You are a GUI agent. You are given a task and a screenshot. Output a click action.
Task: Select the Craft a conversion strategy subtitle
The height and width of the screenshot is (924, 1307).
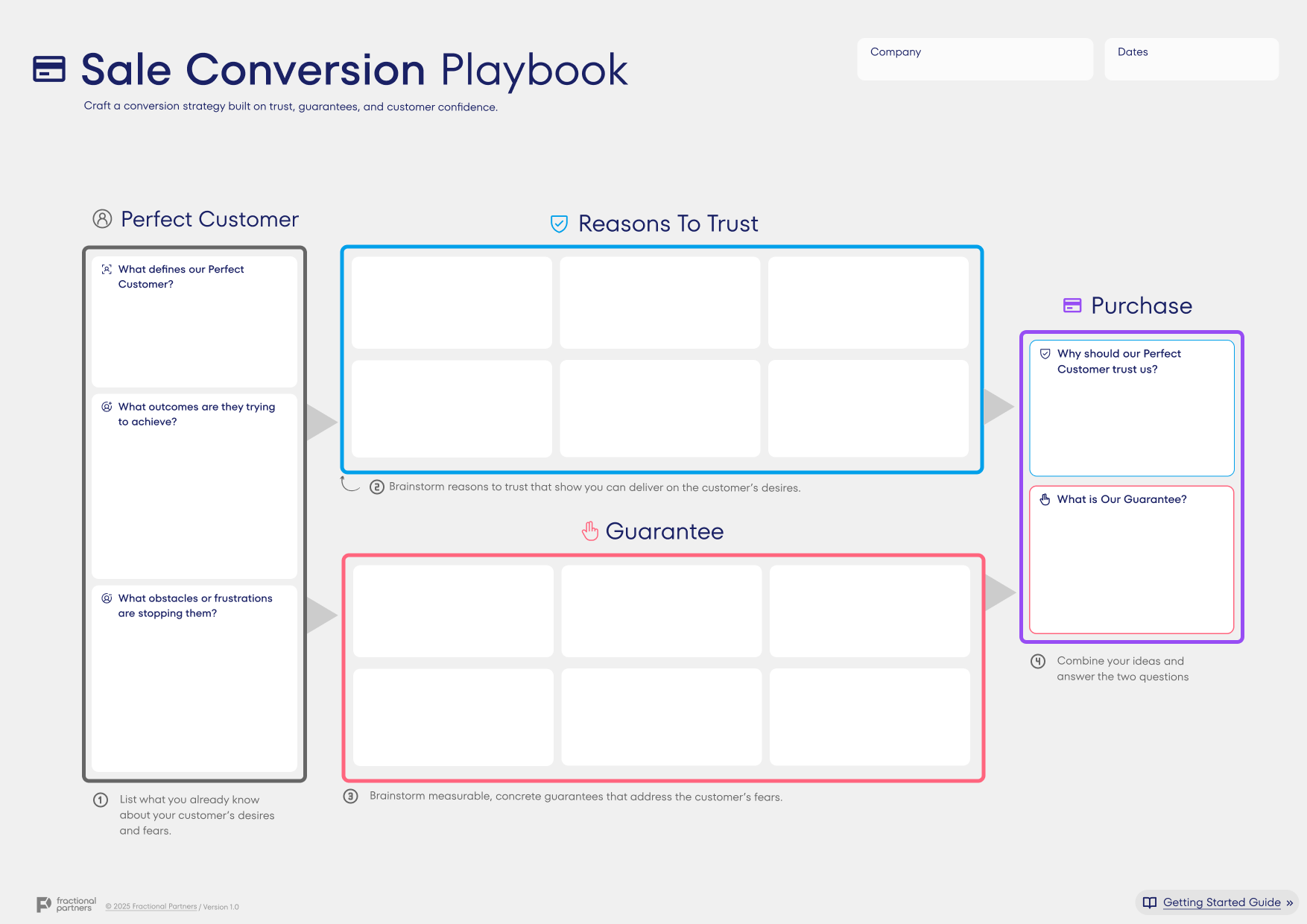point(291,107)
